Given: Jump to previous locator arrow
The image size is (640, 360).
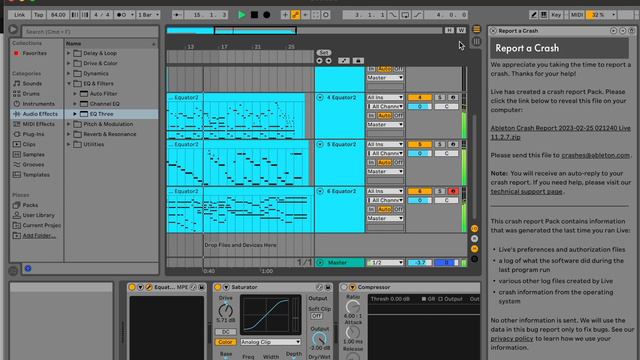Looking at the screenshot, I should [x=319, y=61].
